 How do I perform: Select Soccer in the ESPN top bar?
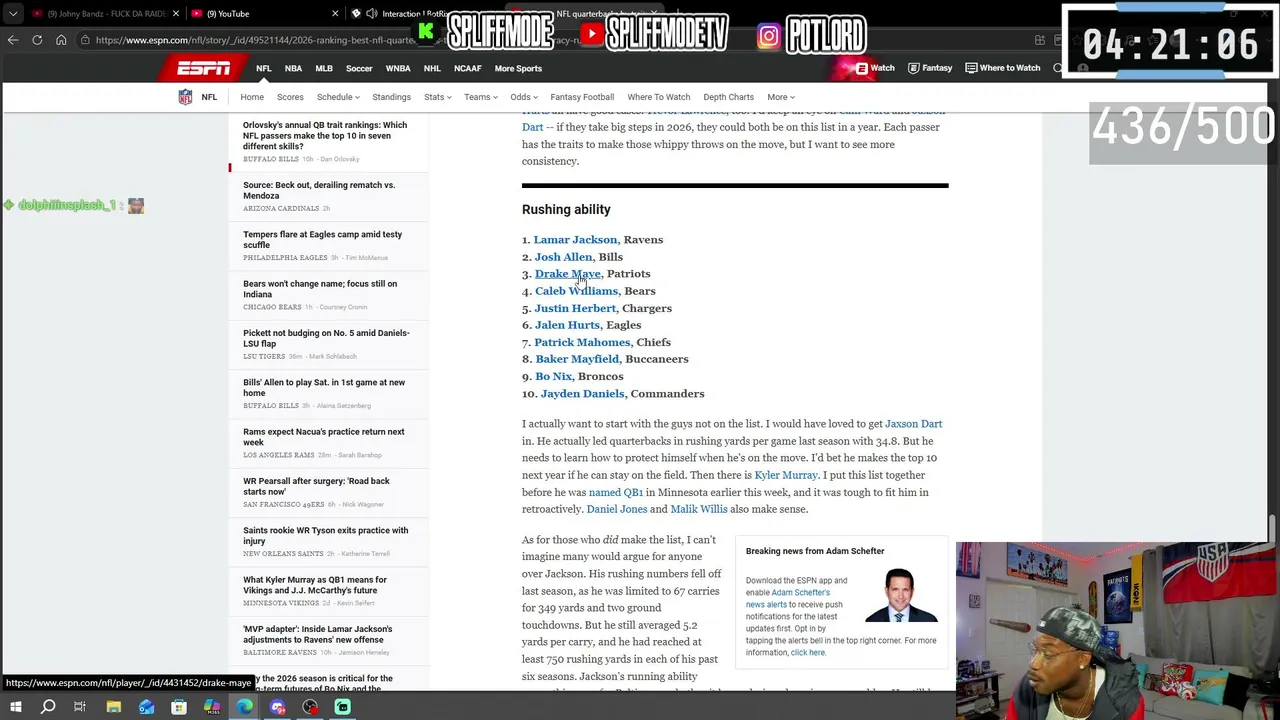(x=359, y=68)
